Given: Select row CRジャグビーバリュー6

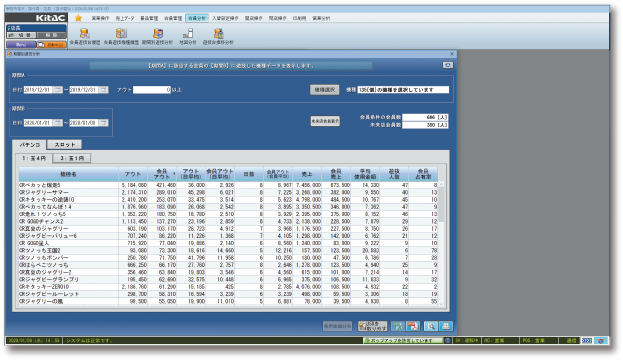Looking at the screenshot, I should coord(228,236).
